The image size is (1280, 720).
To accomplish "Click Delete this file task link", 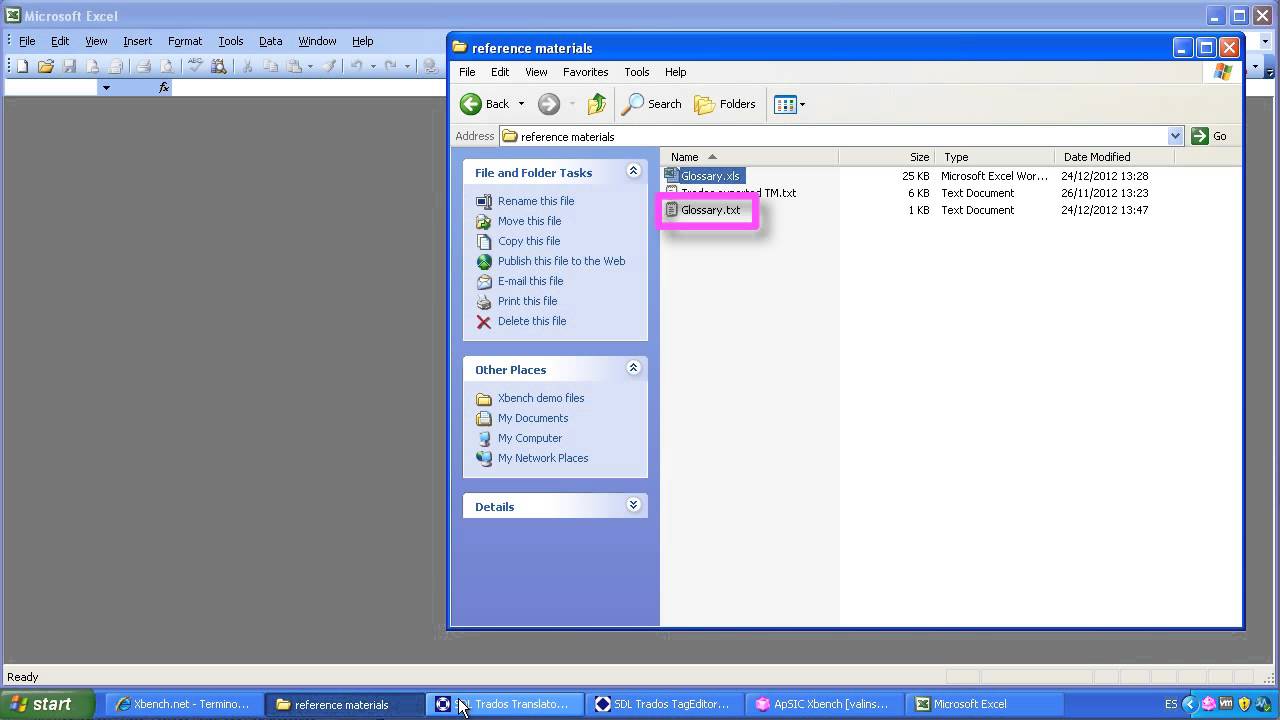I will pyautogui.click(x=532, y=321).
